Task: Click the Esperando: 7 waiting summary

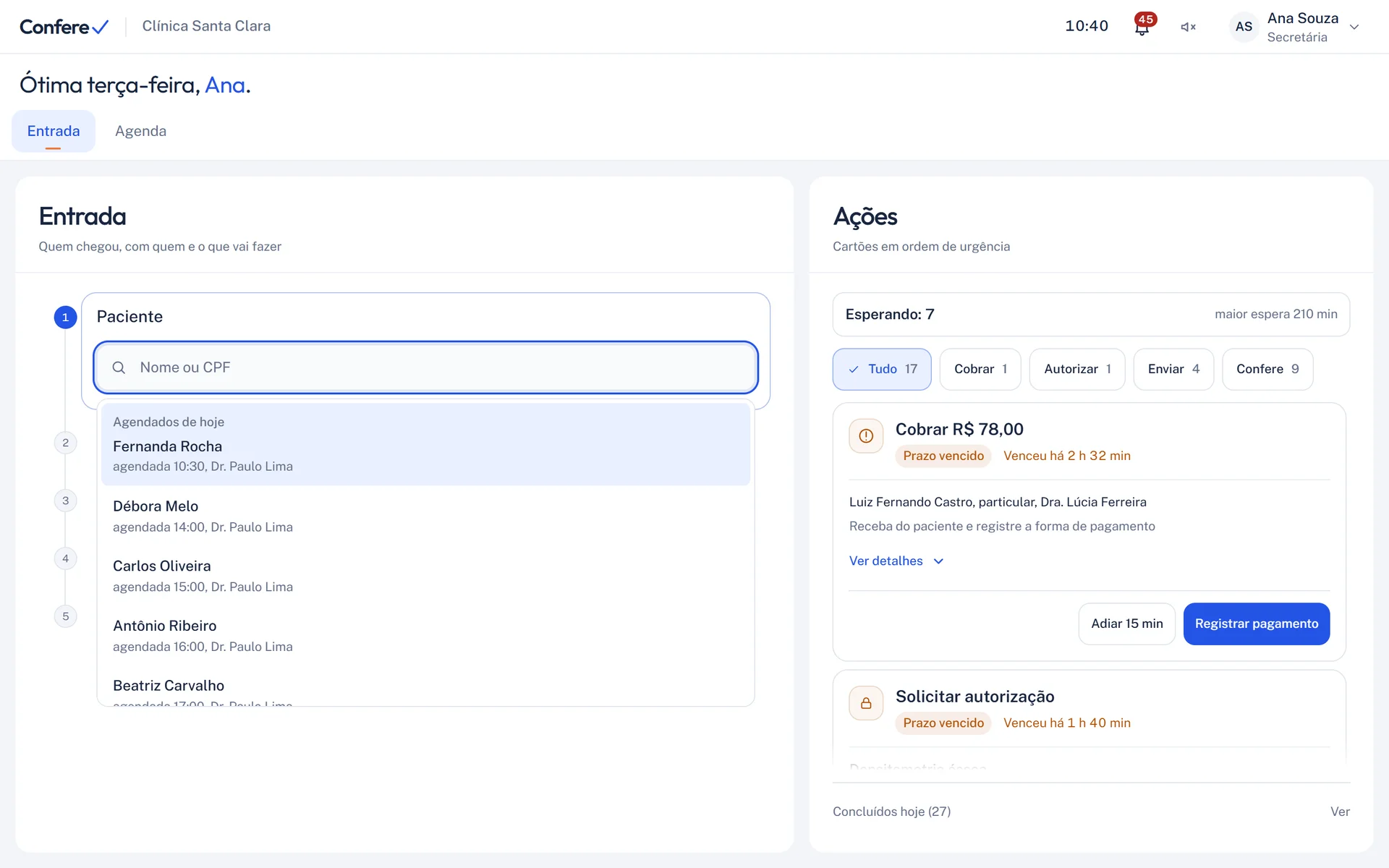Action: [x=1091, y=315]
